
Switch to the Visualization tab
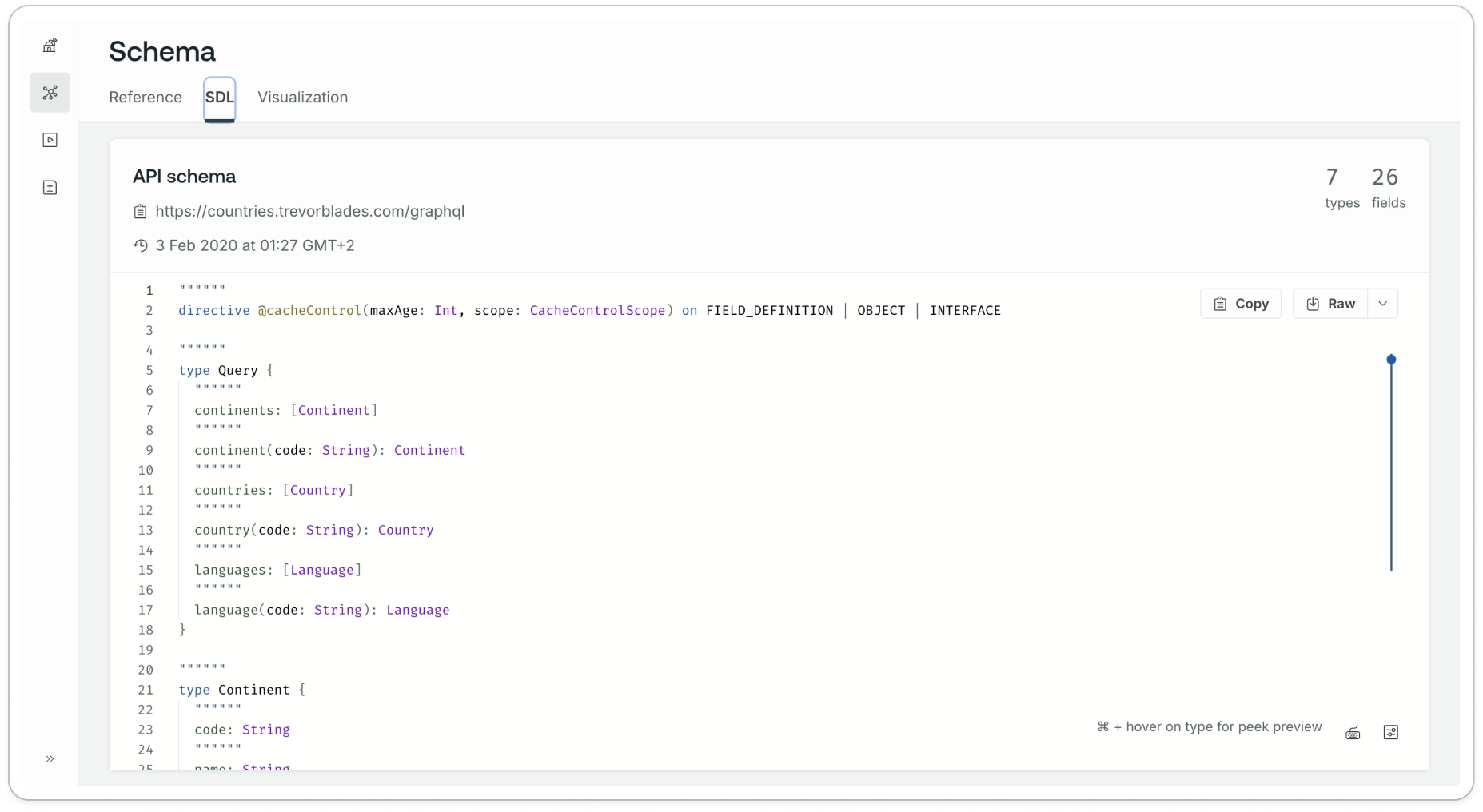pyautogui.click(x=302, y=98)
